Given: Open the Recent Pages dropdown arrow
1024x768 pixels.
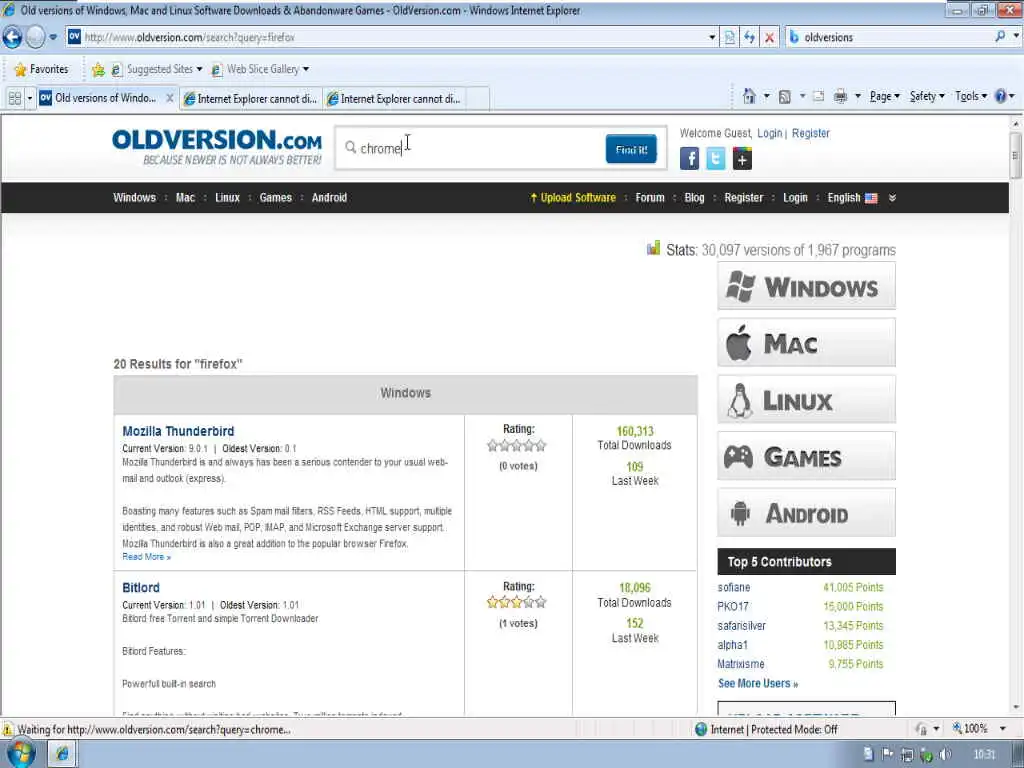Looking at the screenshot, I should (53, 37).
